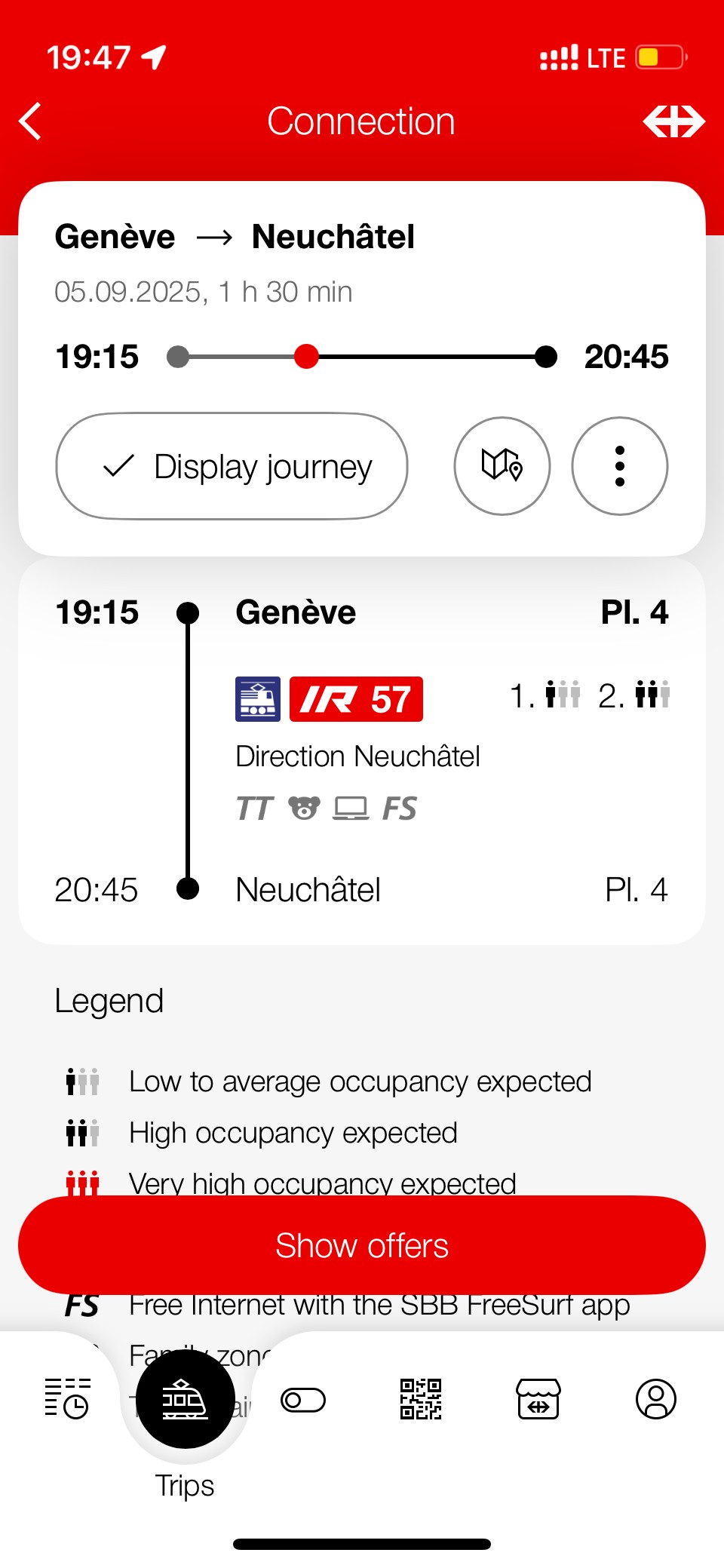This screenshot has height=1568, width=724.
Task: Tap the family zone teddy bear icon
Action: click(x=304, y=809)
